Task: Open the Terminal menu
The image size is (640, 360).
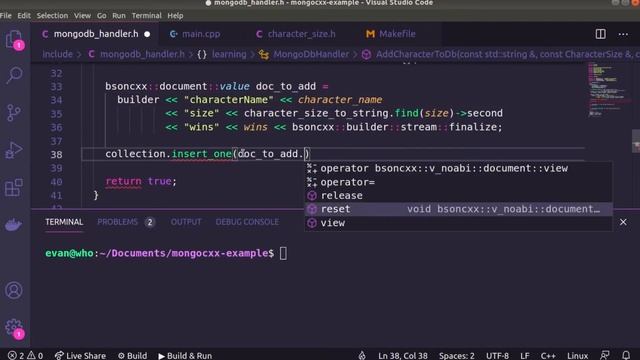Action: [147, 16]
